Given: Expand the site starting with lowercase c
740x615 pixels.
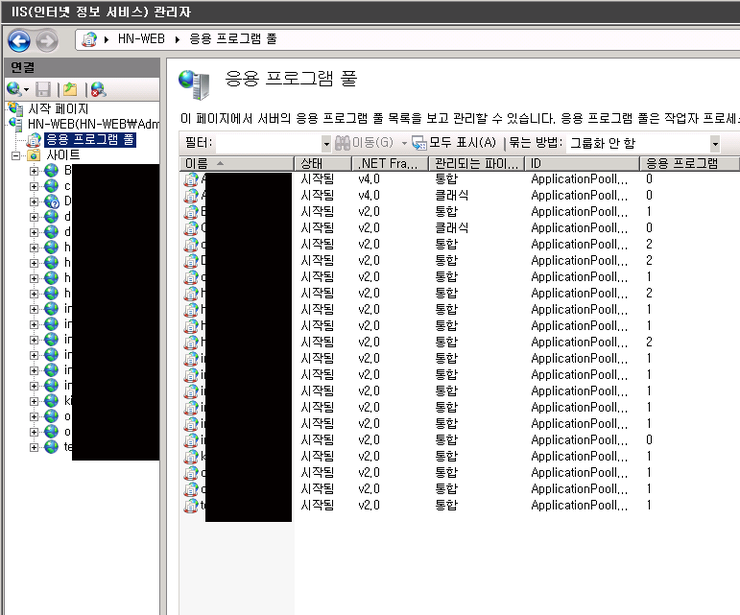Looking at the screenshot, I should click(x=34, y=186).
